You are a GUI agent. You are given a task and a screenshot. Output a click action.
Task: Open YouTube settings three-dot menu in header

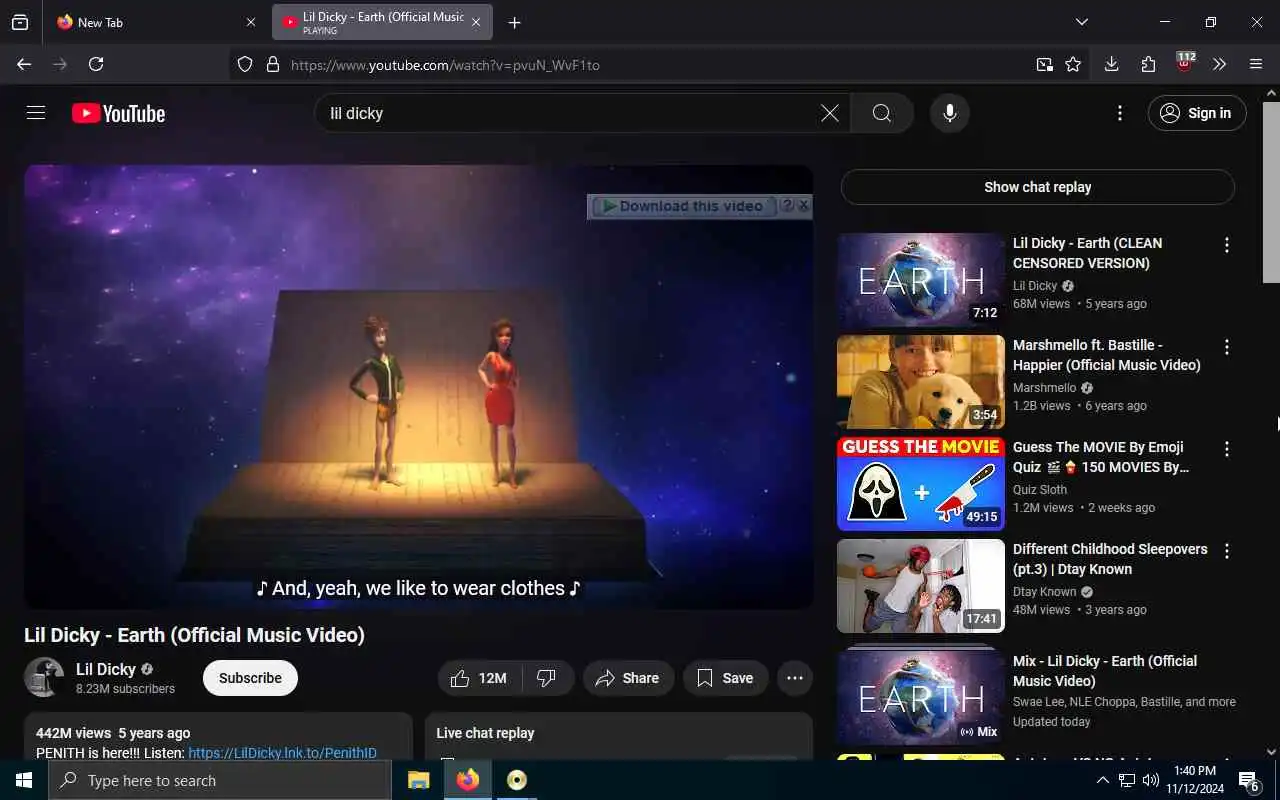pyautogui.click(x=1120, y=113)
